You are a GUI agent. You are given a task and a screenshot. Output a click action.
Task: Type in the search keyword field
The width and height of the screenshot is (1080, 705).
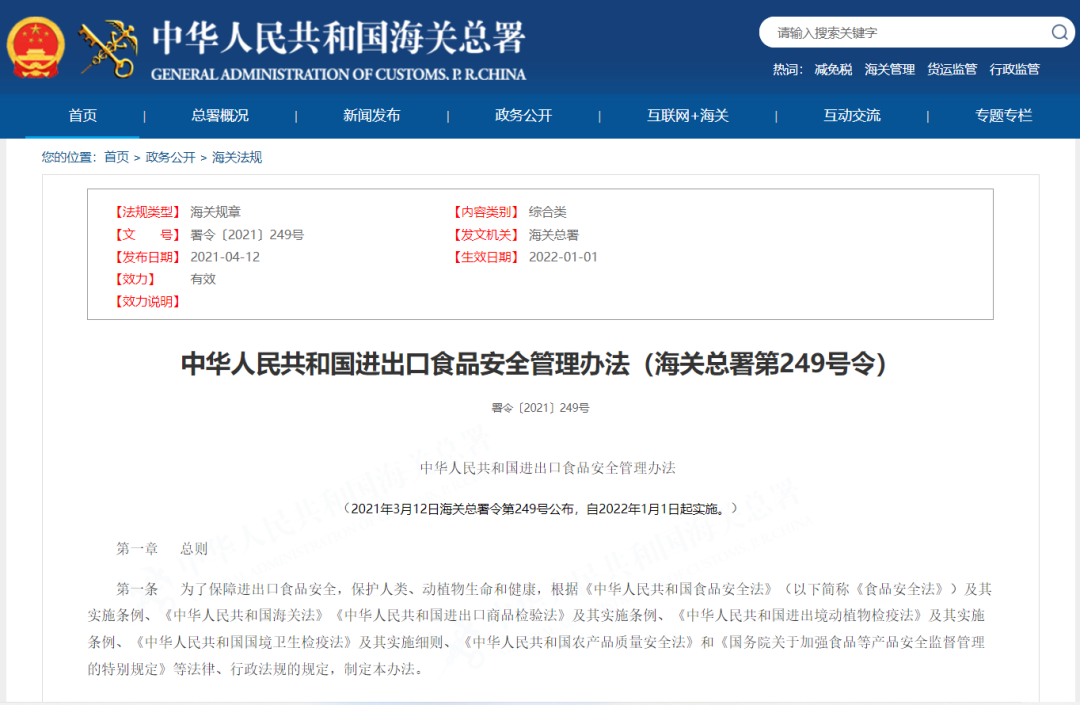(905, 33)
